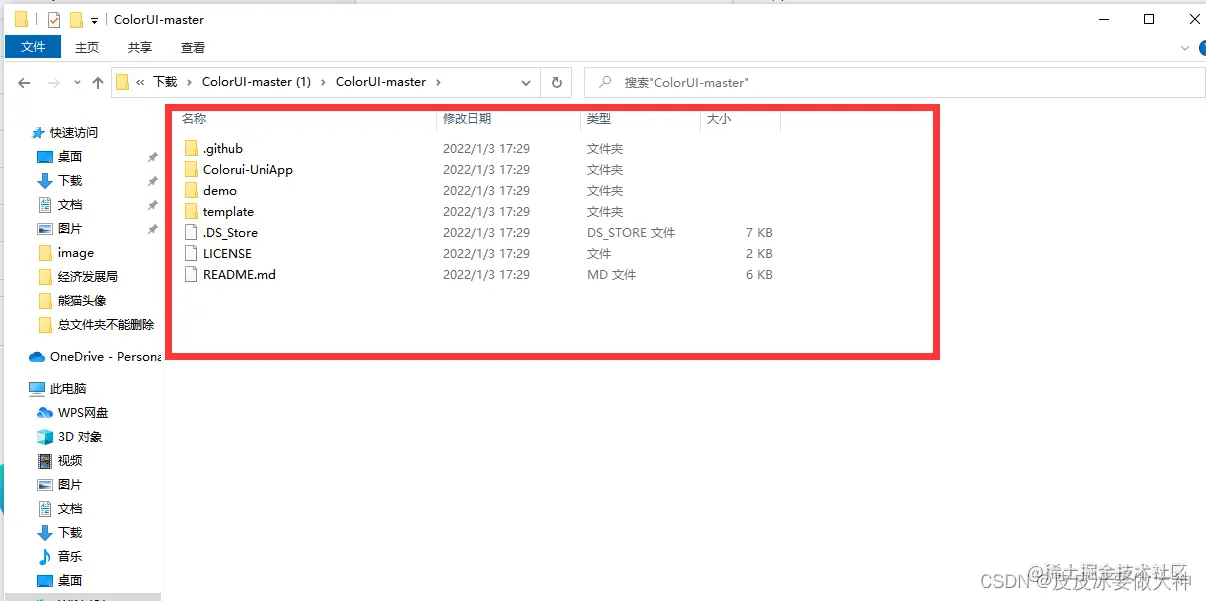Click the forward navigation arrow

click(54, 83)
